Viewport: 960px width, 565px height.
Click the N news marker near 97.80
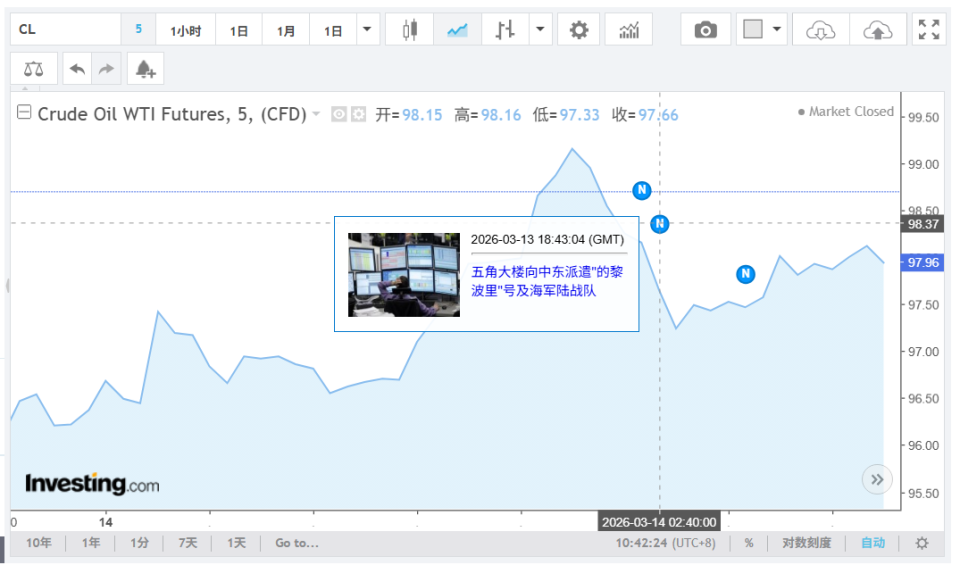745,274
